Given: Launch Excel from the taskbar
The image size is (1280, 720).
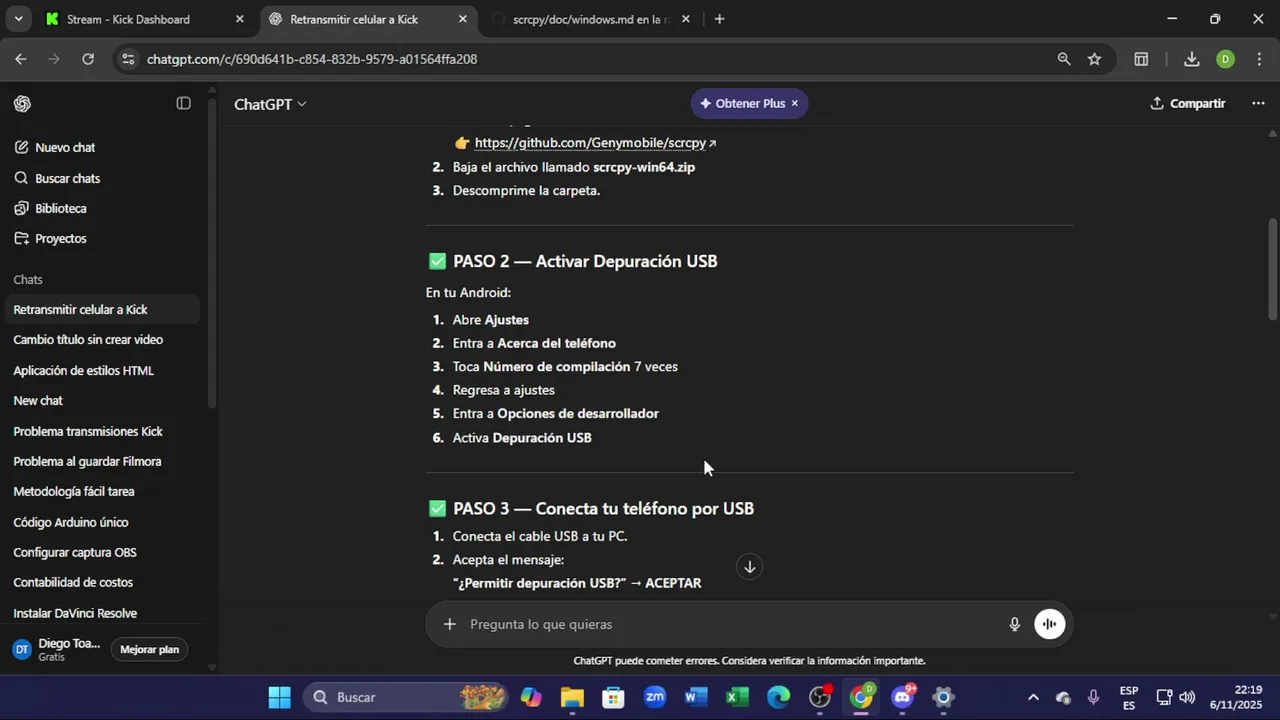Looking at the screenshot, I should point(737,697).
